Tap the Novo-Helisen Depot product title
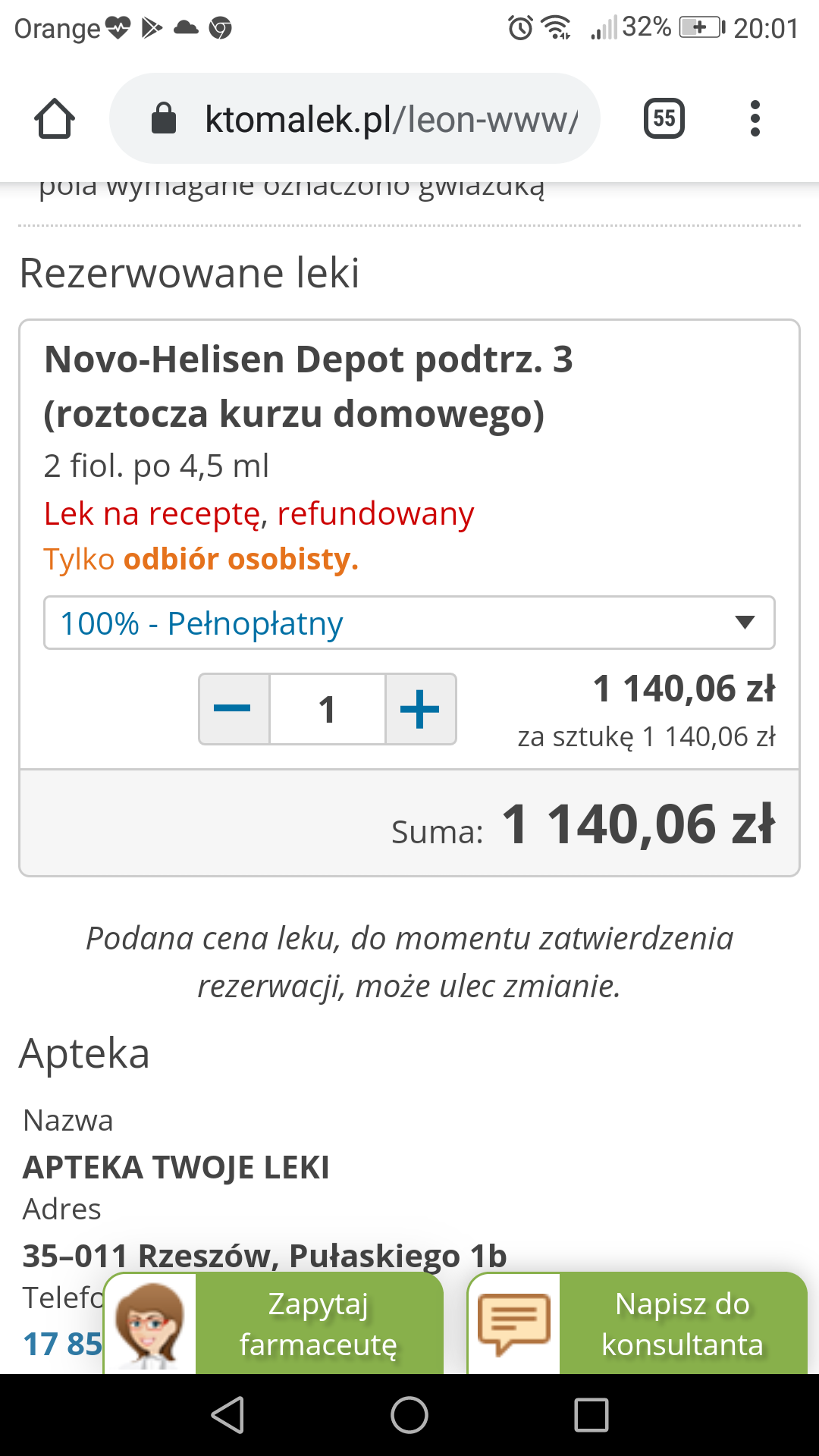819x1456 pixels. pos(309,386)
